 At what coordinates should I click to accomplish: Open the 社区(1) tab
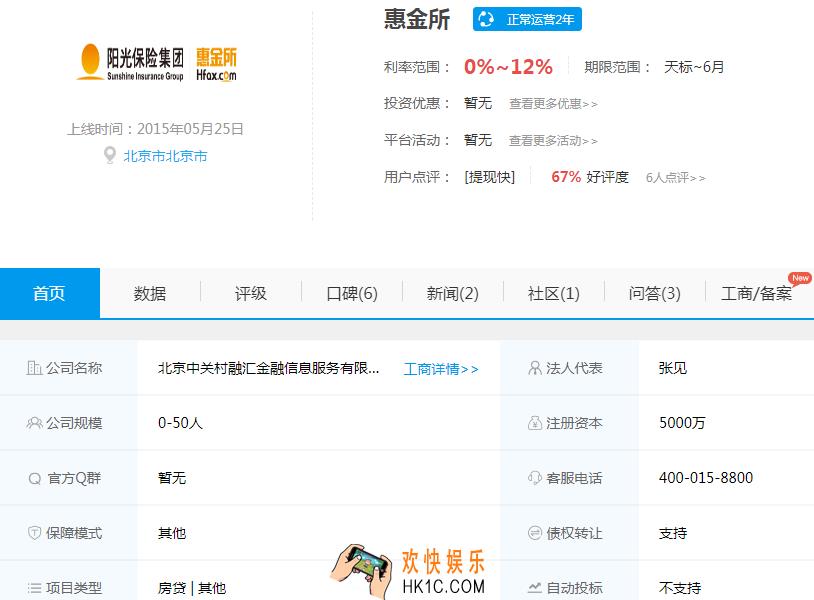554,293
